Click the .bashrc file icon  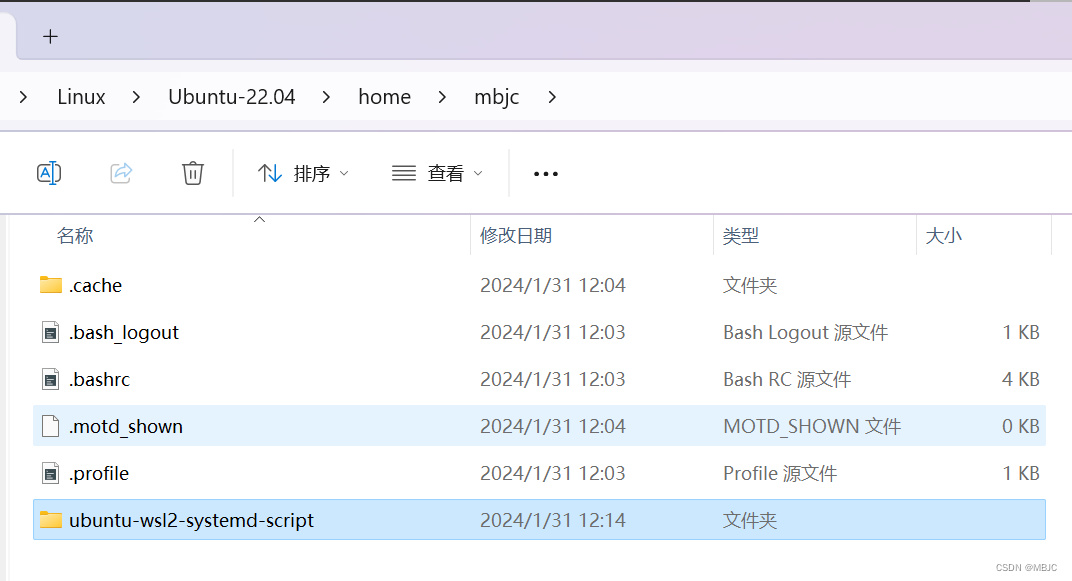coord(51,379)
